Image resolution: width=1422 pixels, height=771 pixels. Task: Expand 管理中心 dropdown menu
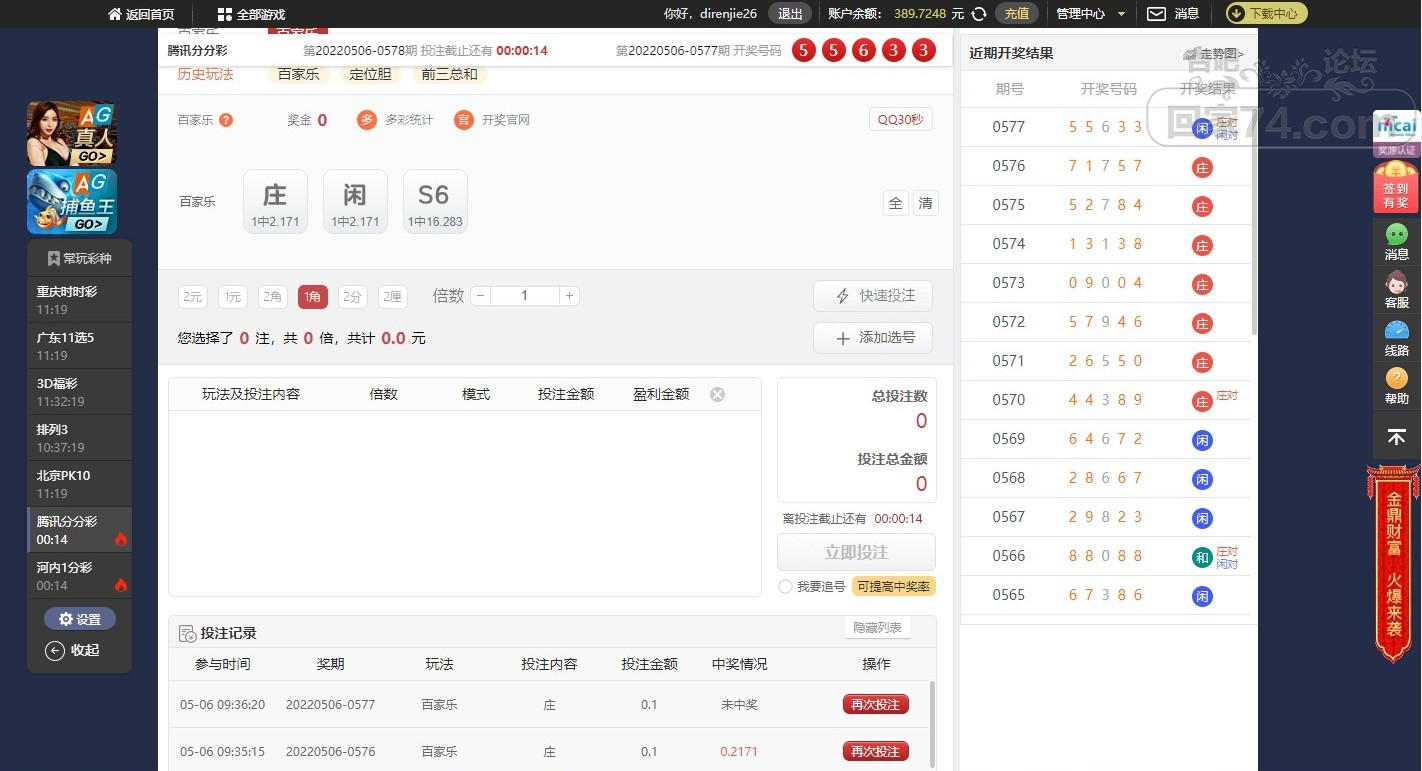click(1091, 14)
